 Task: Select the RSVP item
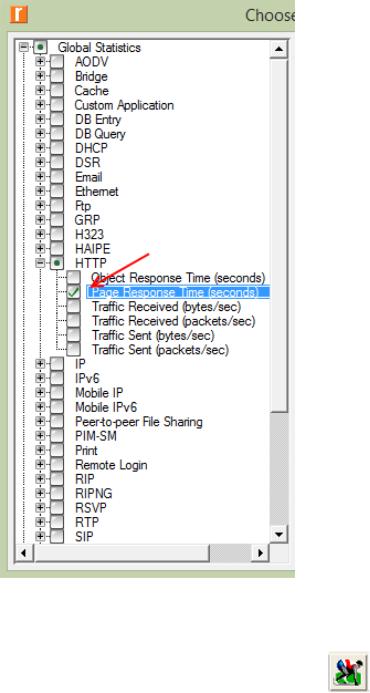tap(91, 508)
